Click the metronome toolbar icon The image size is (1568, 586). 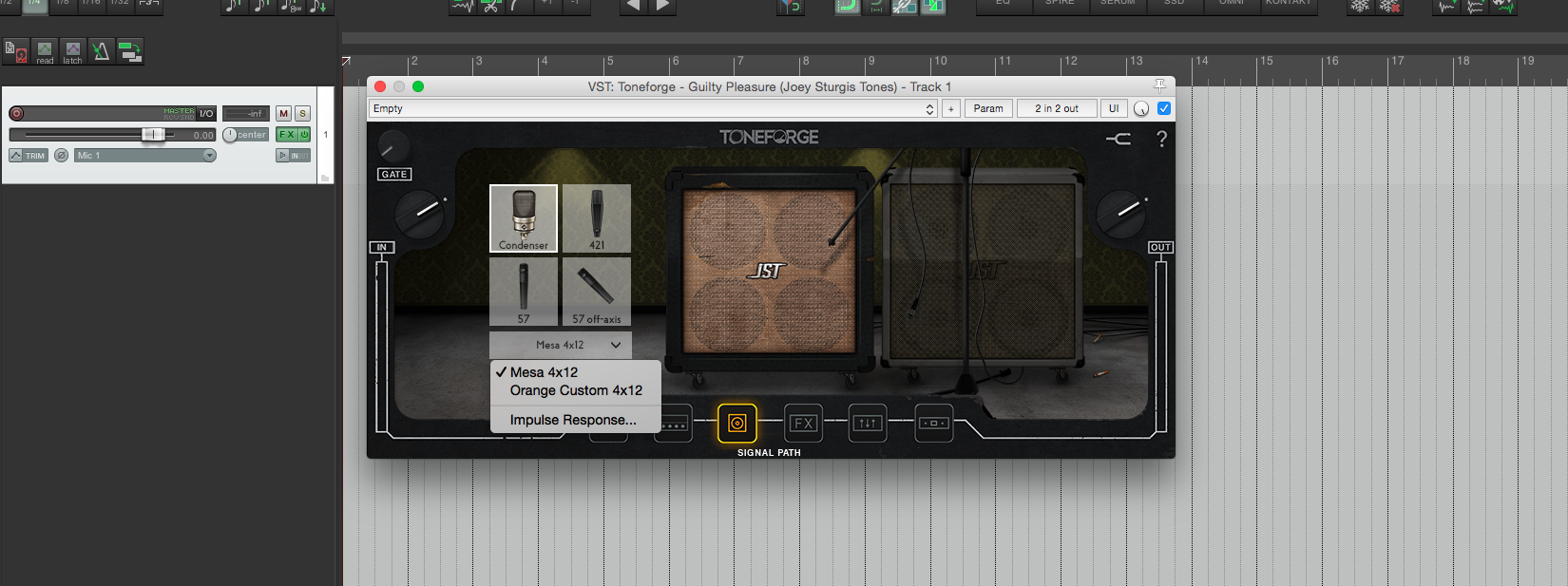[x=100, y=51]
